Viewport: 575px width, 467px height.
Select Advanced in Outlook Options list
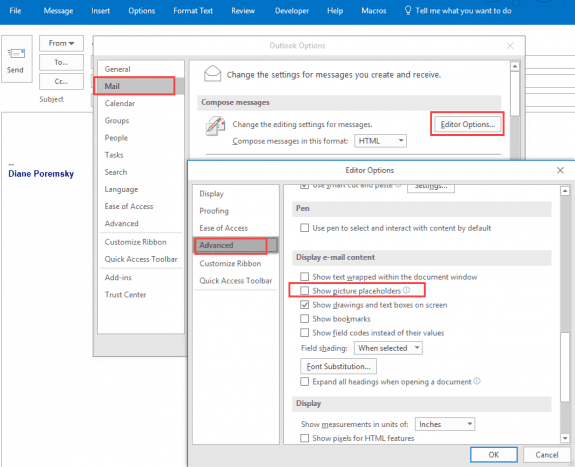pyautogui.click(x=141, y=223)
